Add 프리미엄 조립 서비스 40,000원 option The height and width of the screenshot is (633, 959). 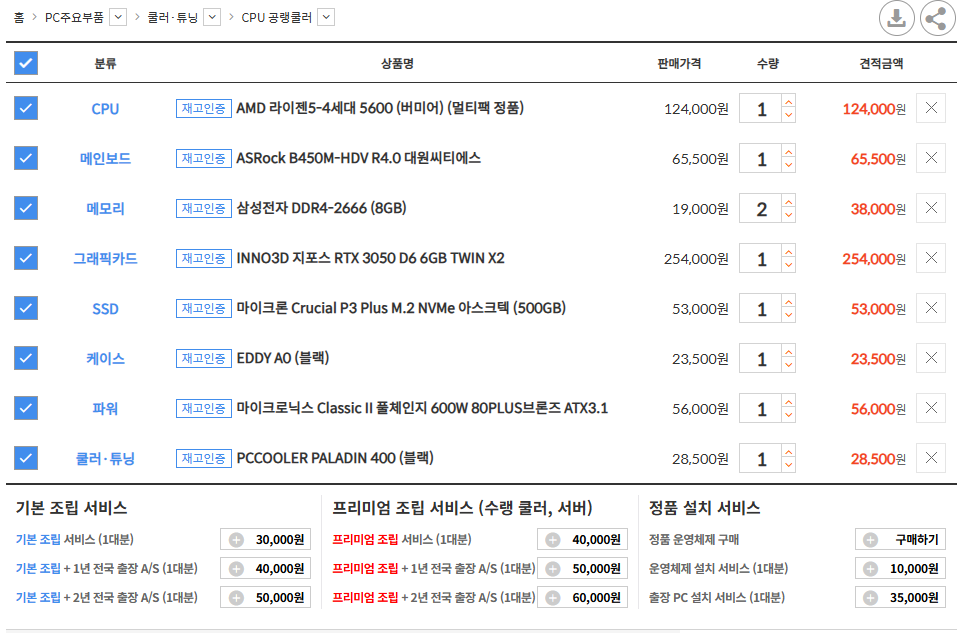(x=582, y=539)
